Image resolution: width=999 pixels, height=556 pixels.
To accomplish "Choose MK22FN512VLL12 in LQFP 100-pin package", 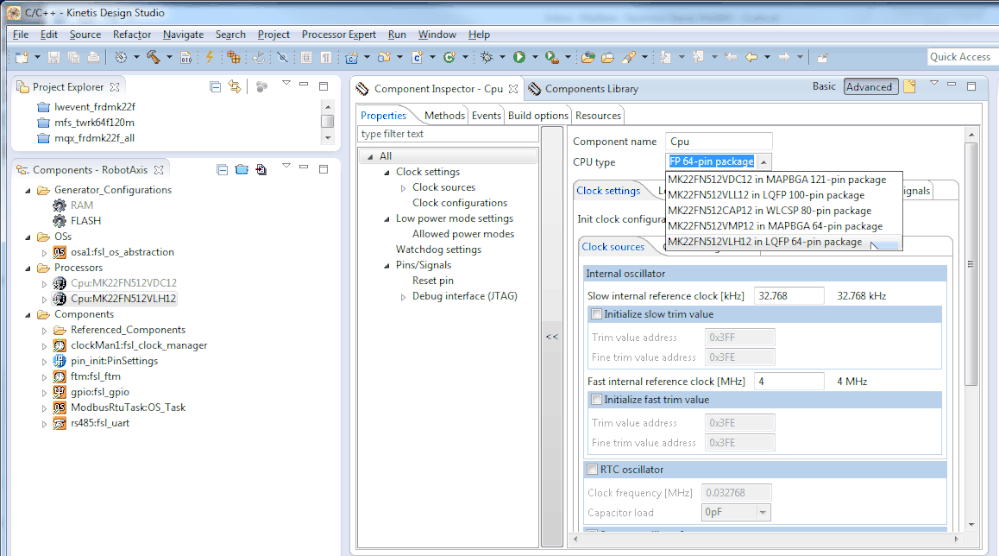I will click(x=783, y=195).
